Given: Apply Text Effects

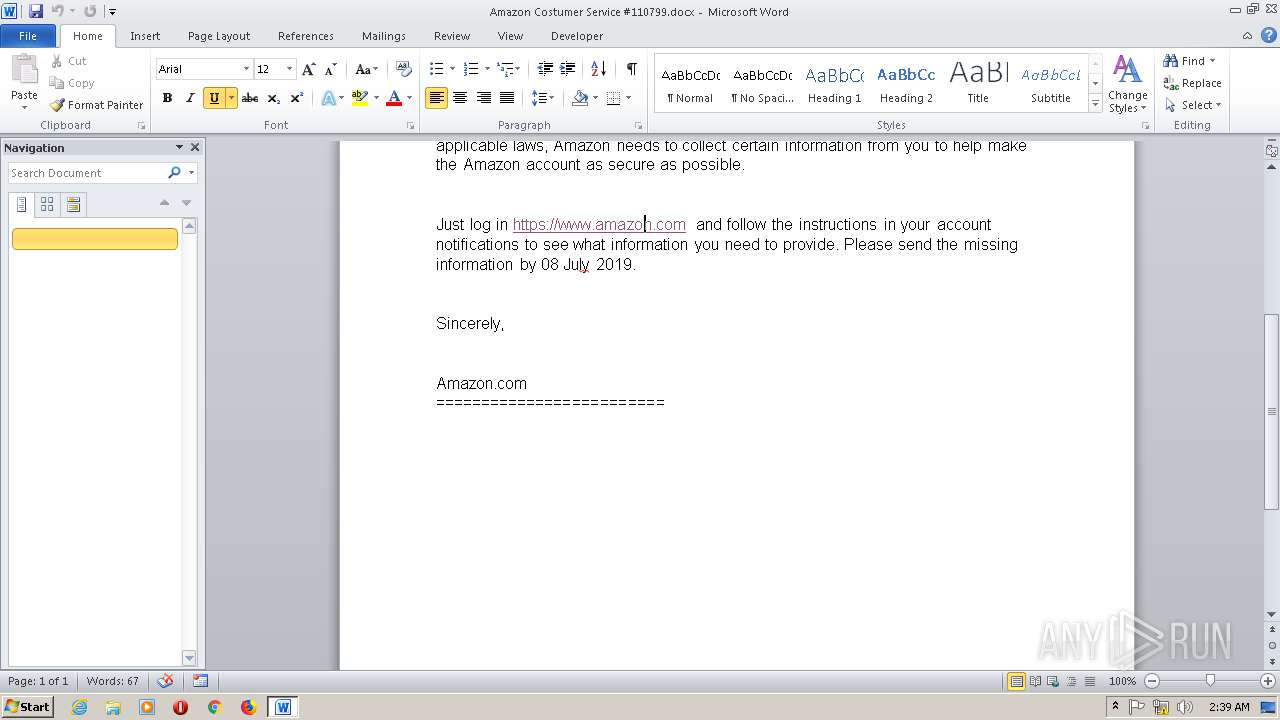Looking at the screenshot, I should tap(328, 98).
